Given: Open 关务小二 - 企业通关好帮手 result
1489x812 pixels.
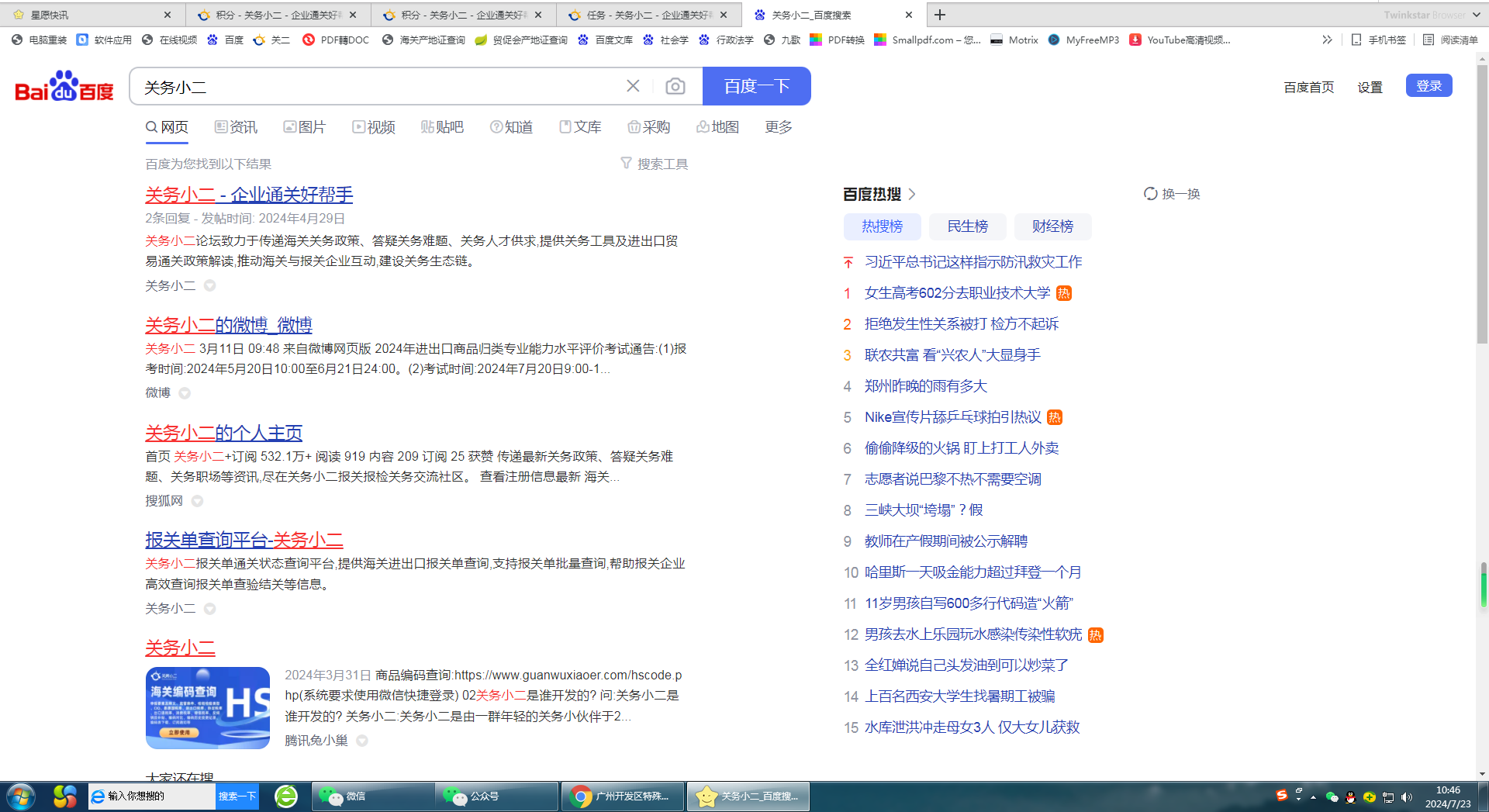Looking at the screenshot, I should point(249,195).
